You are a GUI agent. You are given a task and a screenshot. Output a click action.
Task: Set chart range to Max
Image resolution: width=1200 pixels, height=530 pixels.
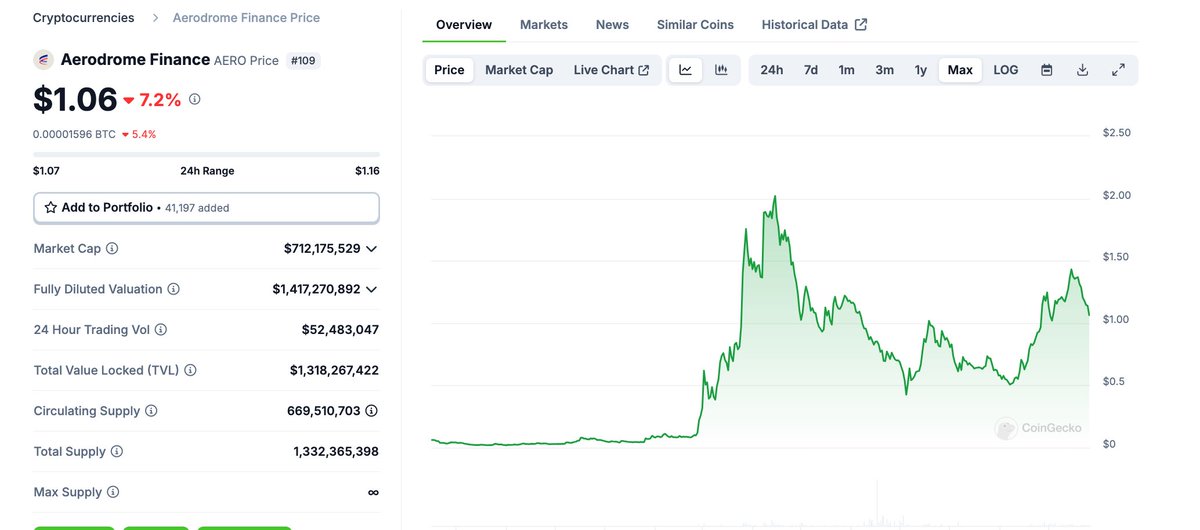pos(960,70)
